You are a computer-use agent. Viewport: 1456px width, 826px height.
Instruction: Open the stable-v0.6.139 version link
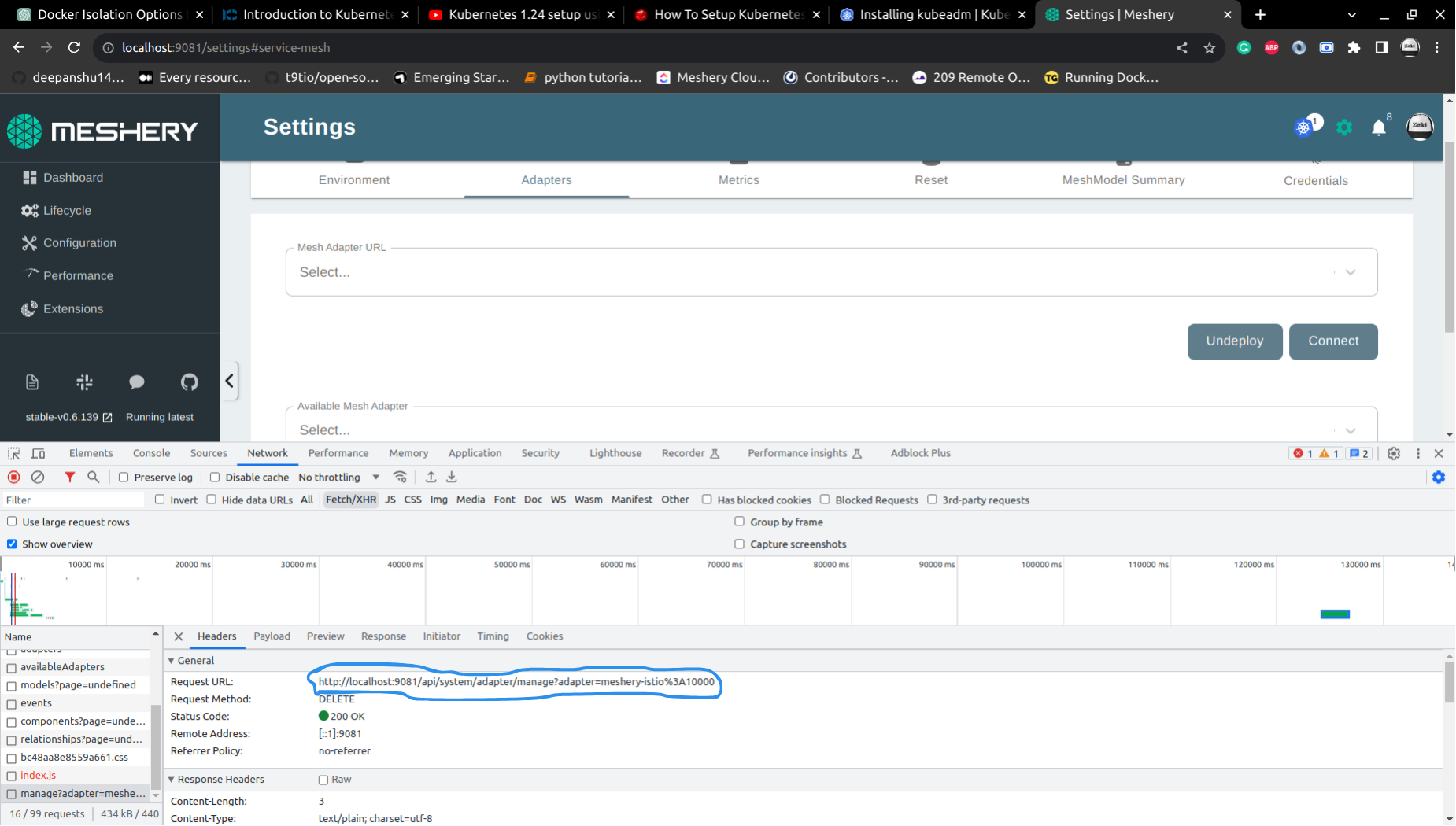coord(63,417)
